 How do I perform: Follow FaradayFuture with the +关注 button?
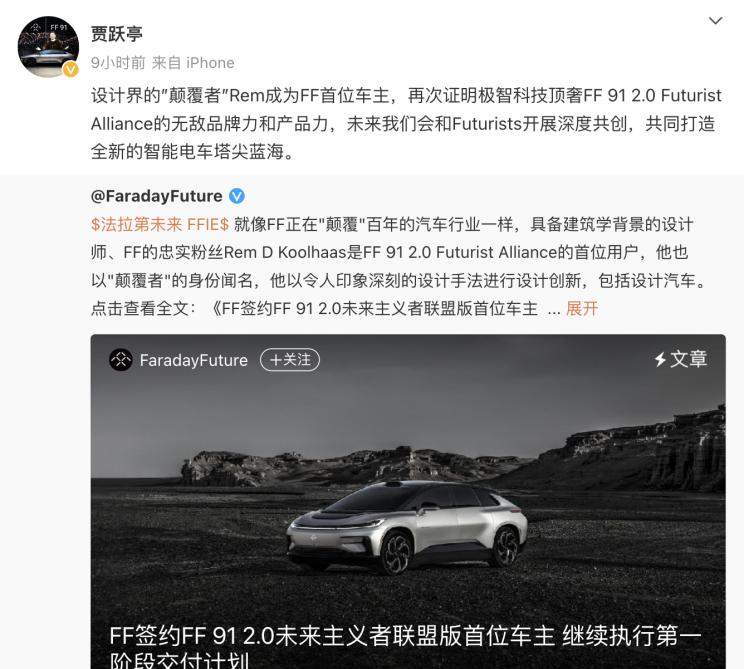point(290,360)
